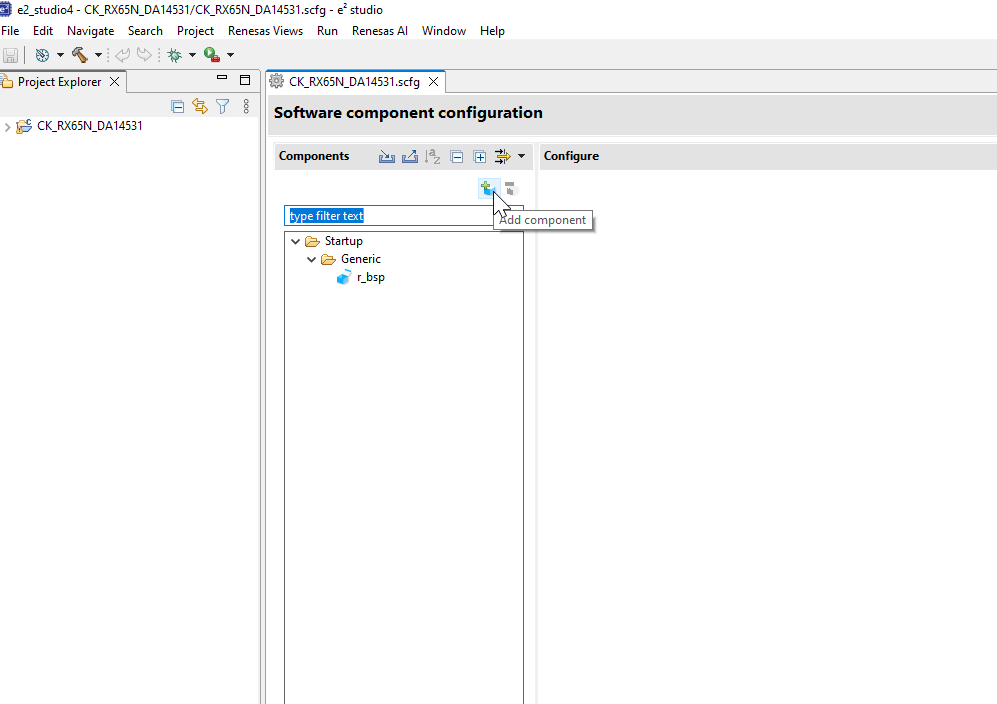Click the greyed Remove component icon
This screenshot has height=704, width=997.
coord(511,189)
